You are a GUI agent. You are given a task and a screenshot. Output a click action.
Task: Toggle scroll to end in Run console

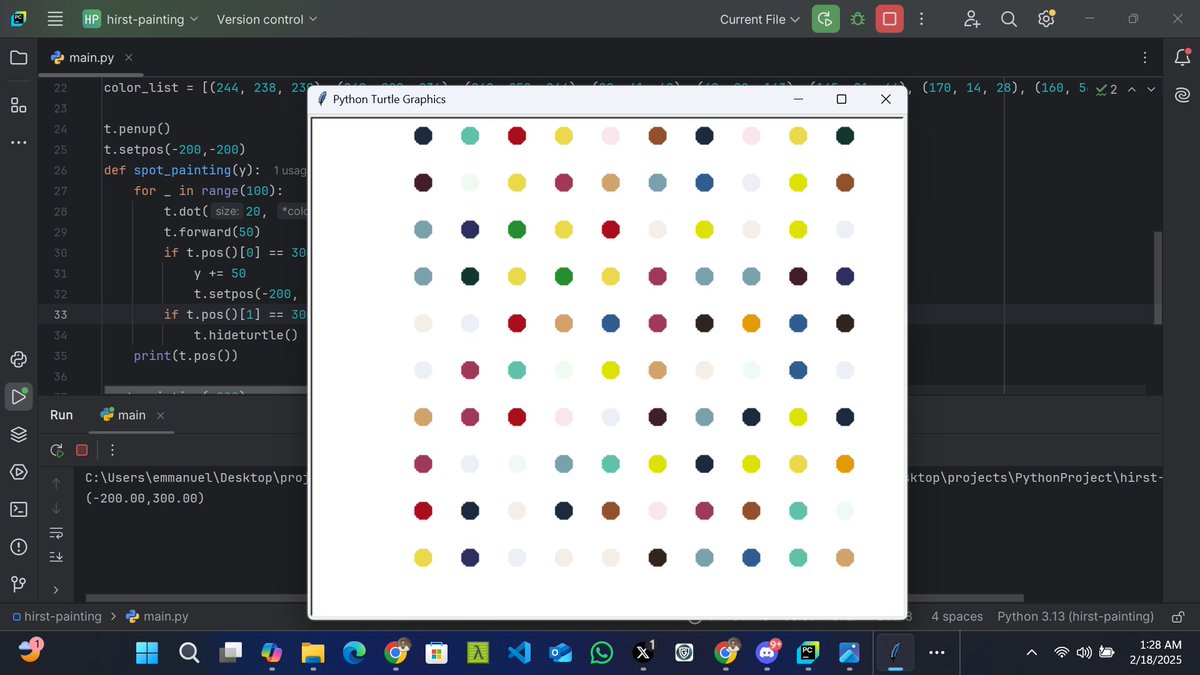click(x=56, y=557)
